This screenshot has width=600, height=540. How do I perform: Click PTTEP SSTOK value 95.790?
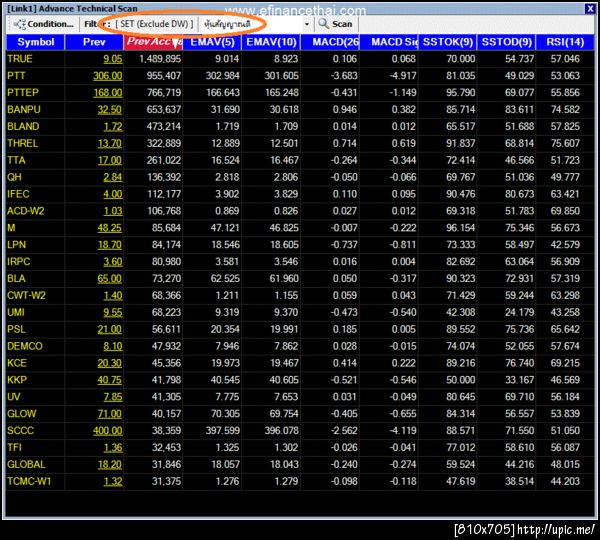tap(460, 93)
